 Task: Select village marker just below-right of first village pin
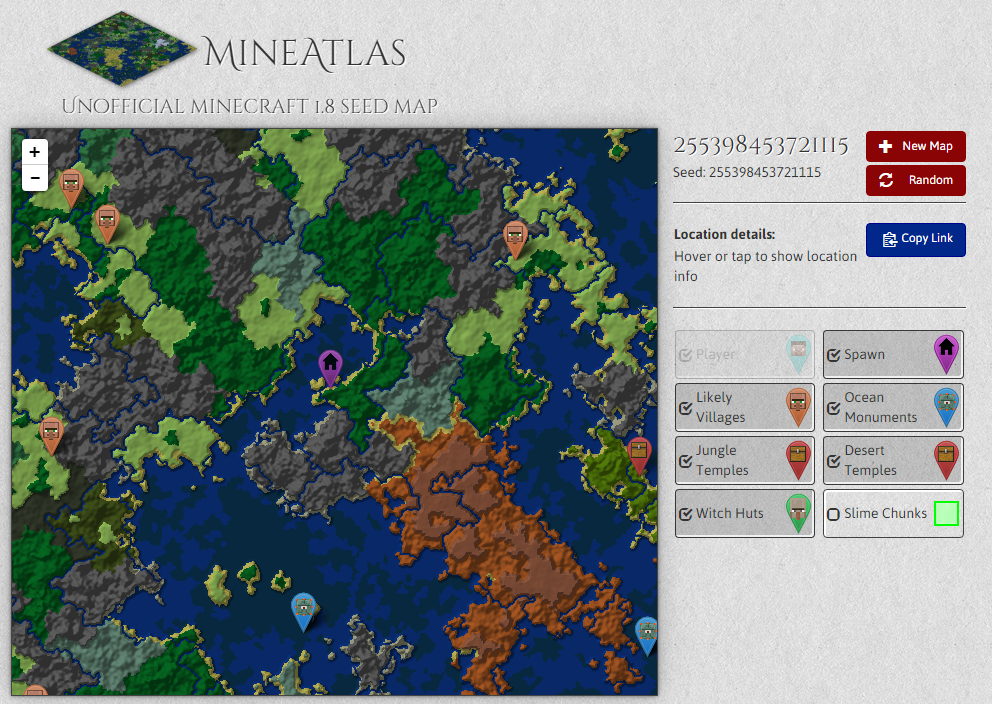click(x=107, y=225)
